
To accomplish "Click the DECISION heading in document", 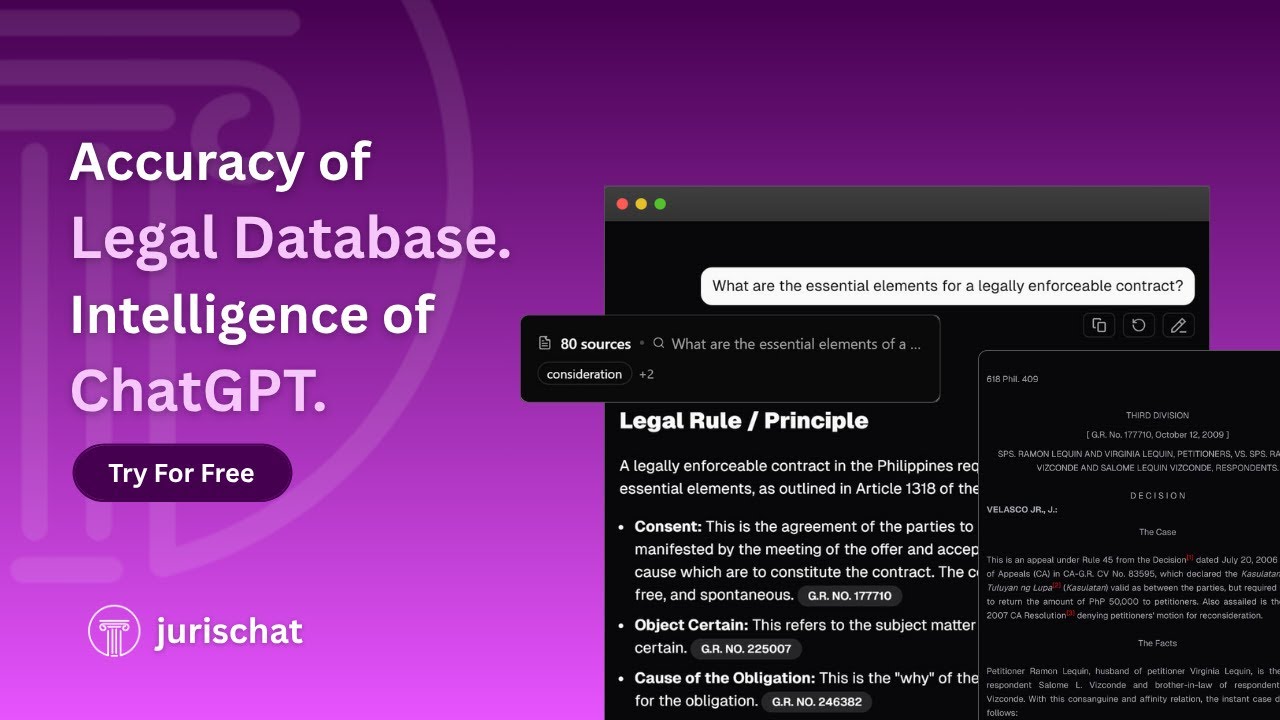I will pyautogui.click(x=1158, y=495).
